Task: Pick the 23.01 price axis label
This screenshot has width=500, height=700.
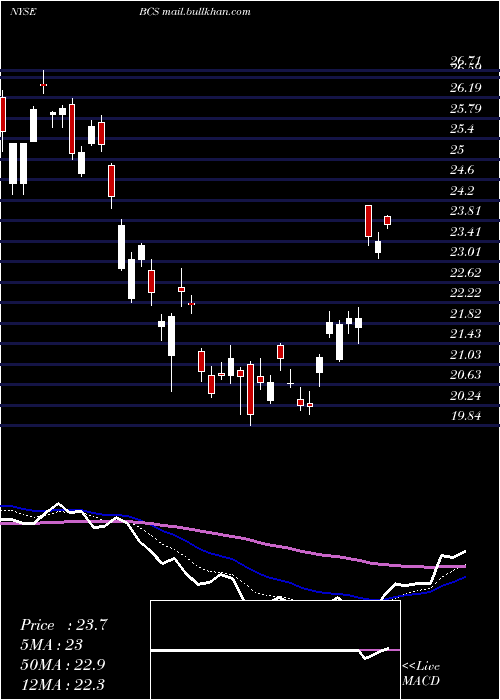Action: click(x=466, y=252)
